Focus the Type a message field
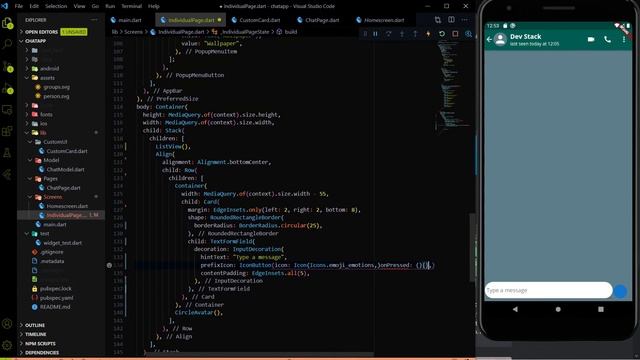The height and width of the screenshot is (360, 640). tap(549, 290)
